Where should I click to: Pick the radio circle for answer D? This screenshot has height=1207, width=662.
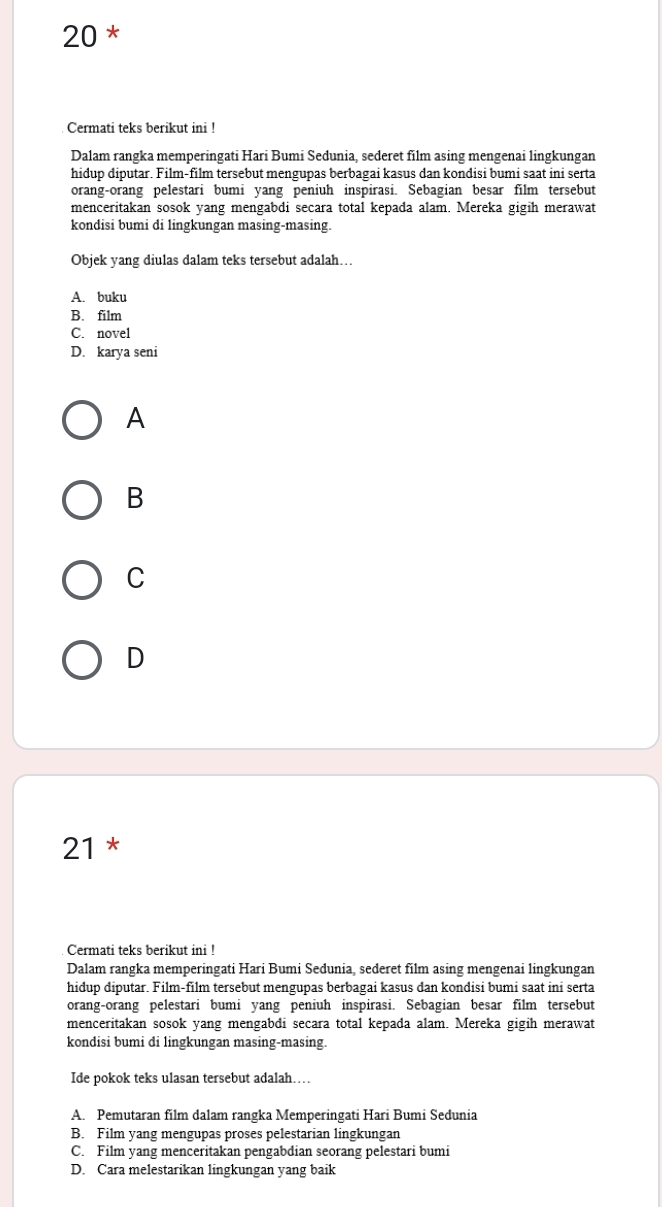[x=83, y=659]
